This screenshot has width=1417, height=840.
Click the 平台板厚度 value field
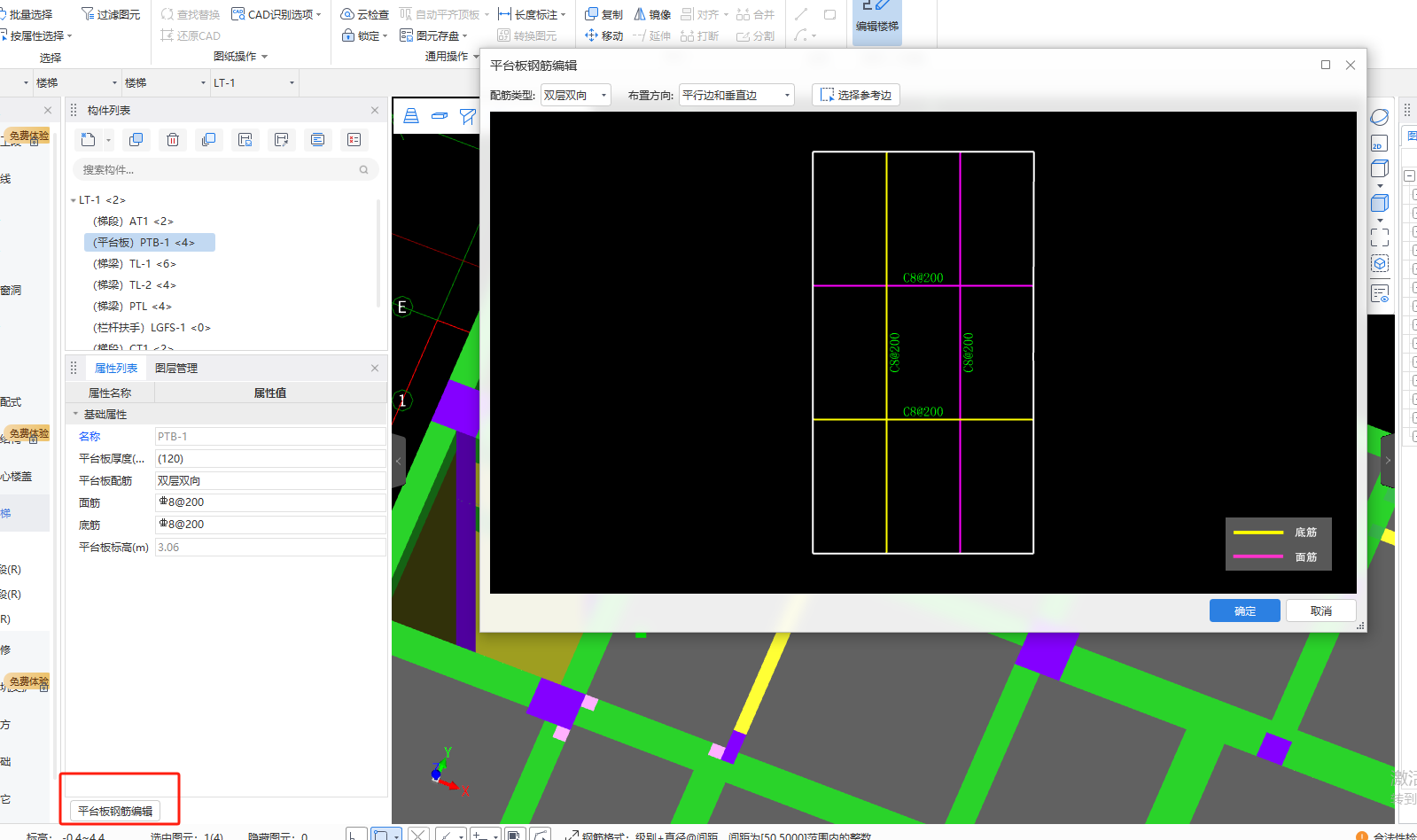[x=270, y=458]
